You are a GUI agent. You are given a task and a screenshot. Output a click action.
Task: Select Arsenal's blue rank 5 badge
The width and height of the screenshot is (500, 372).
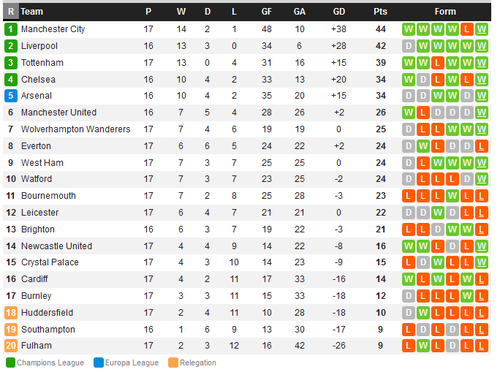(x=11, y=96)
